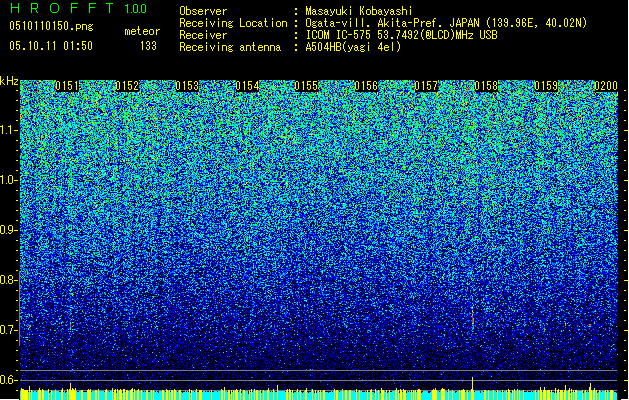Click the time marker 0156
The width and height of the screenshot is (629, 400).
(x=366, y=86)
